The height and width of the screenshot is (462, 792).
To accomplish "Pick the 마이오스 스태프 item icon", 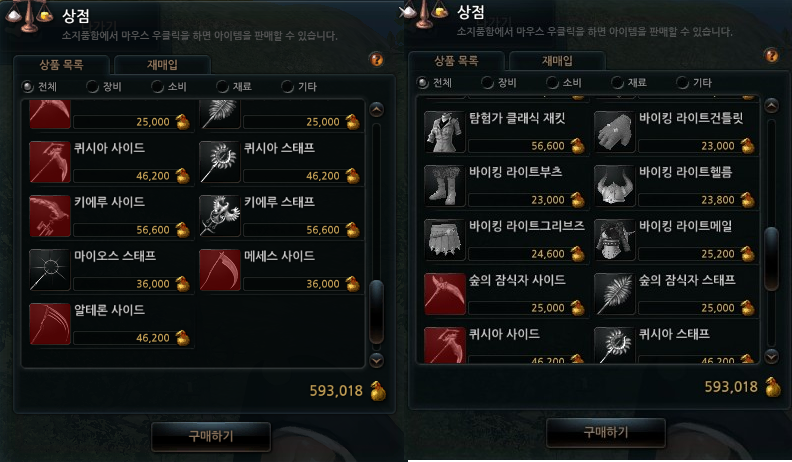I will [50, 270].
